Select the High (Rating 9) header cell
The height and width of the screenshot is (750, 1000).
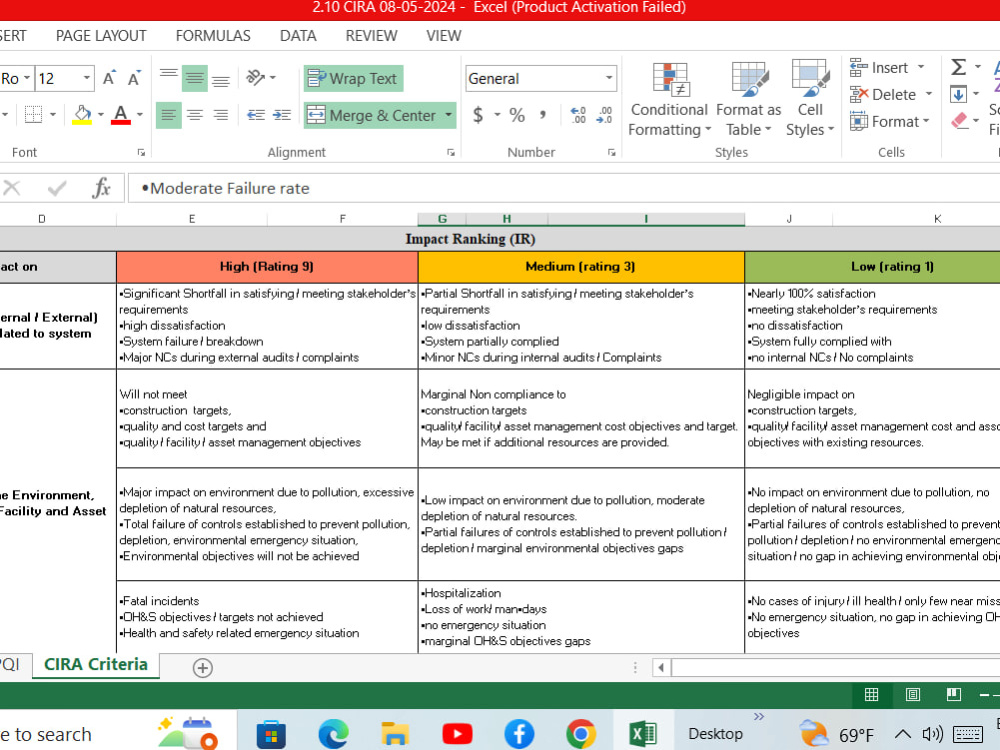[267, 267]
